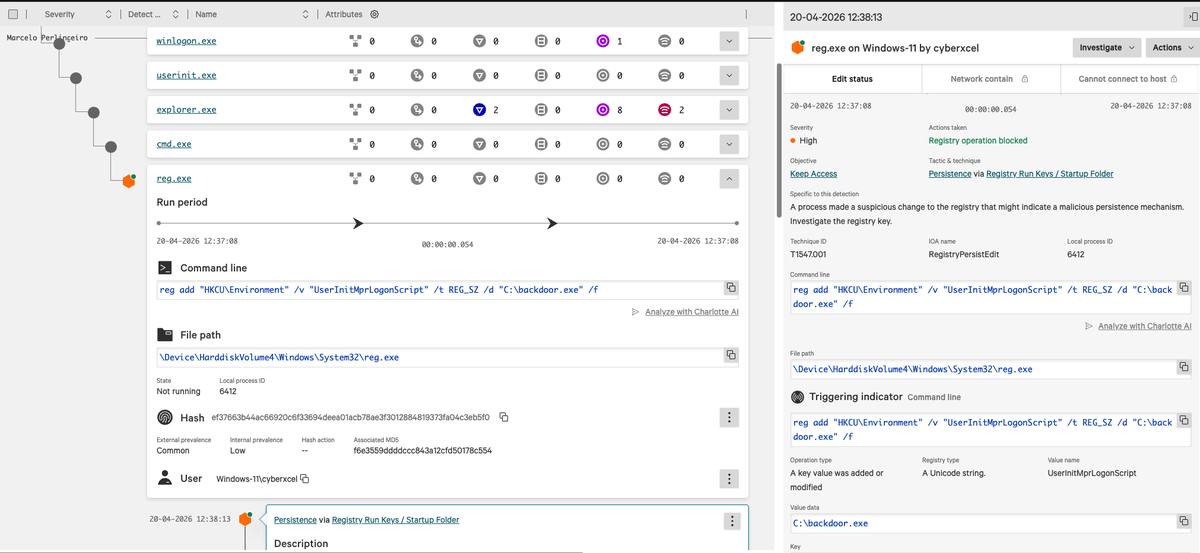Tick the select-all checkbox in table header
The height and width of the screenshot is (553, 1200).
[x=13, y=15]
